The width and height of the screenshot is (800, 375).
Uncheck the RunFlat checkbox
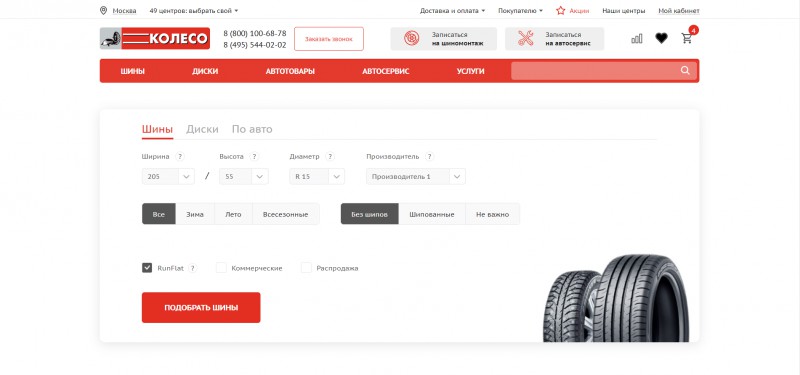point(147,268)
